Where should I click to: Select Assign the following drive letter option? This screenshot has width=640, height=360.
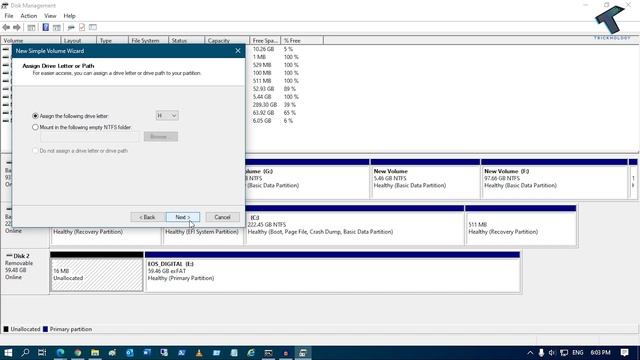(x=70, y=116)
